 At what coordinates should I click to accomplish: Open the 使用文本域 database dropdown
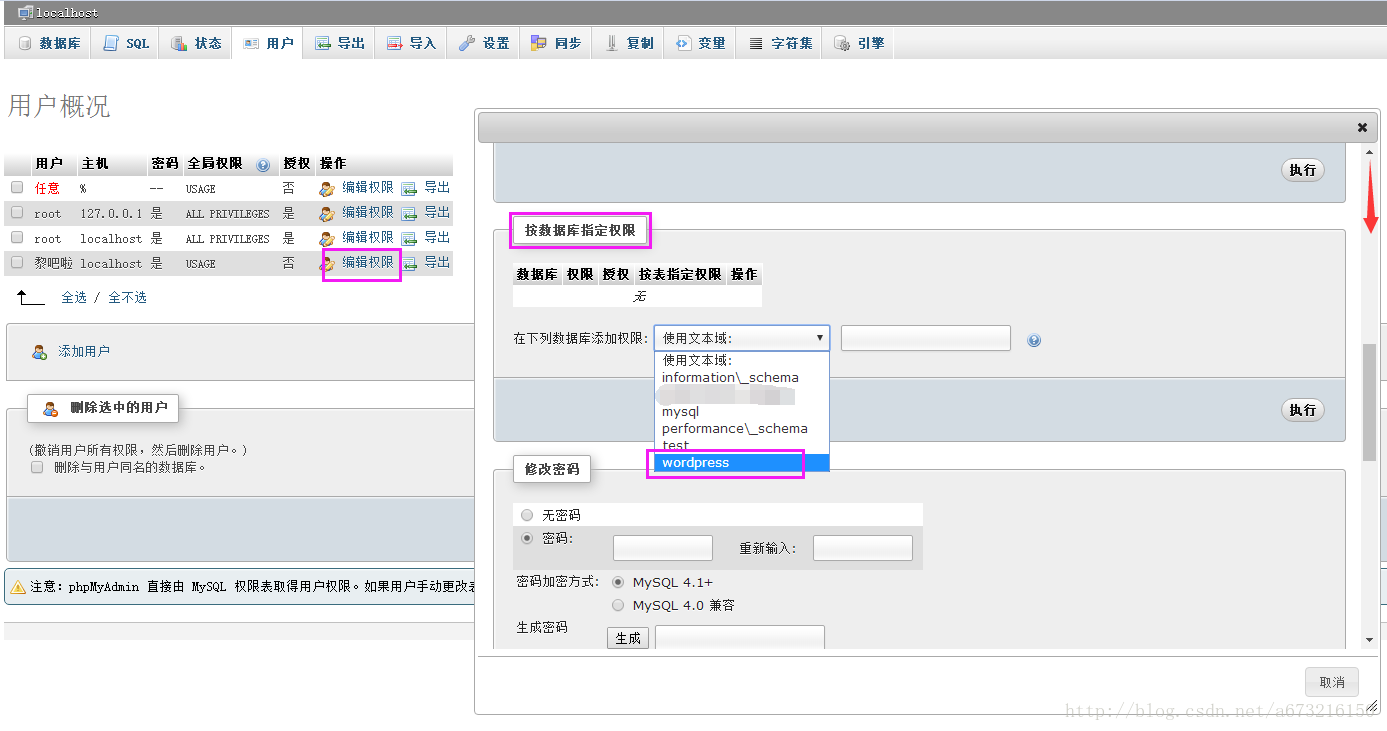click(742, 338)
